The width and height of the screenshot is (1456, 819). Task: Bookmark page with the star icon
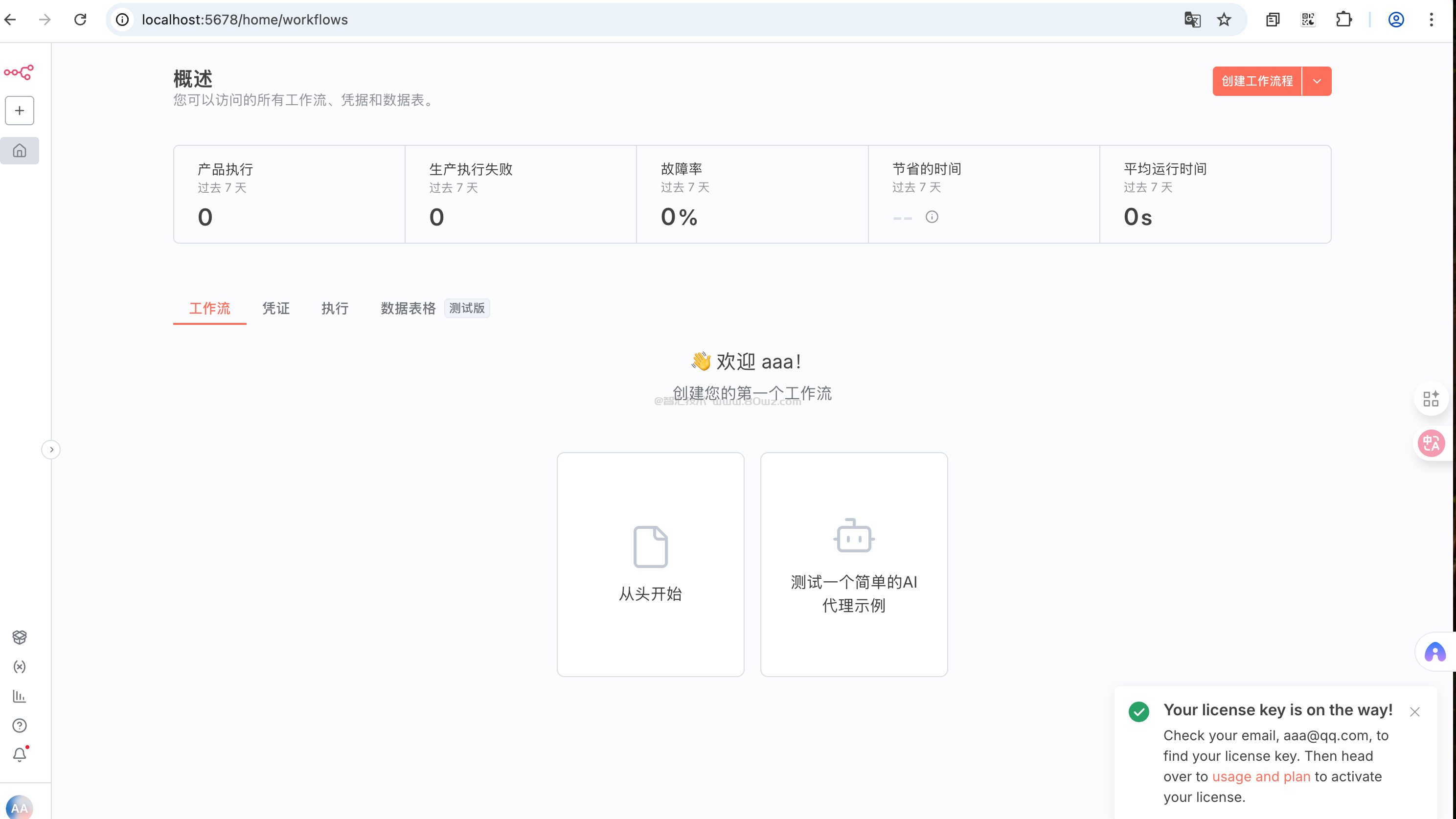coord(1224,20)
